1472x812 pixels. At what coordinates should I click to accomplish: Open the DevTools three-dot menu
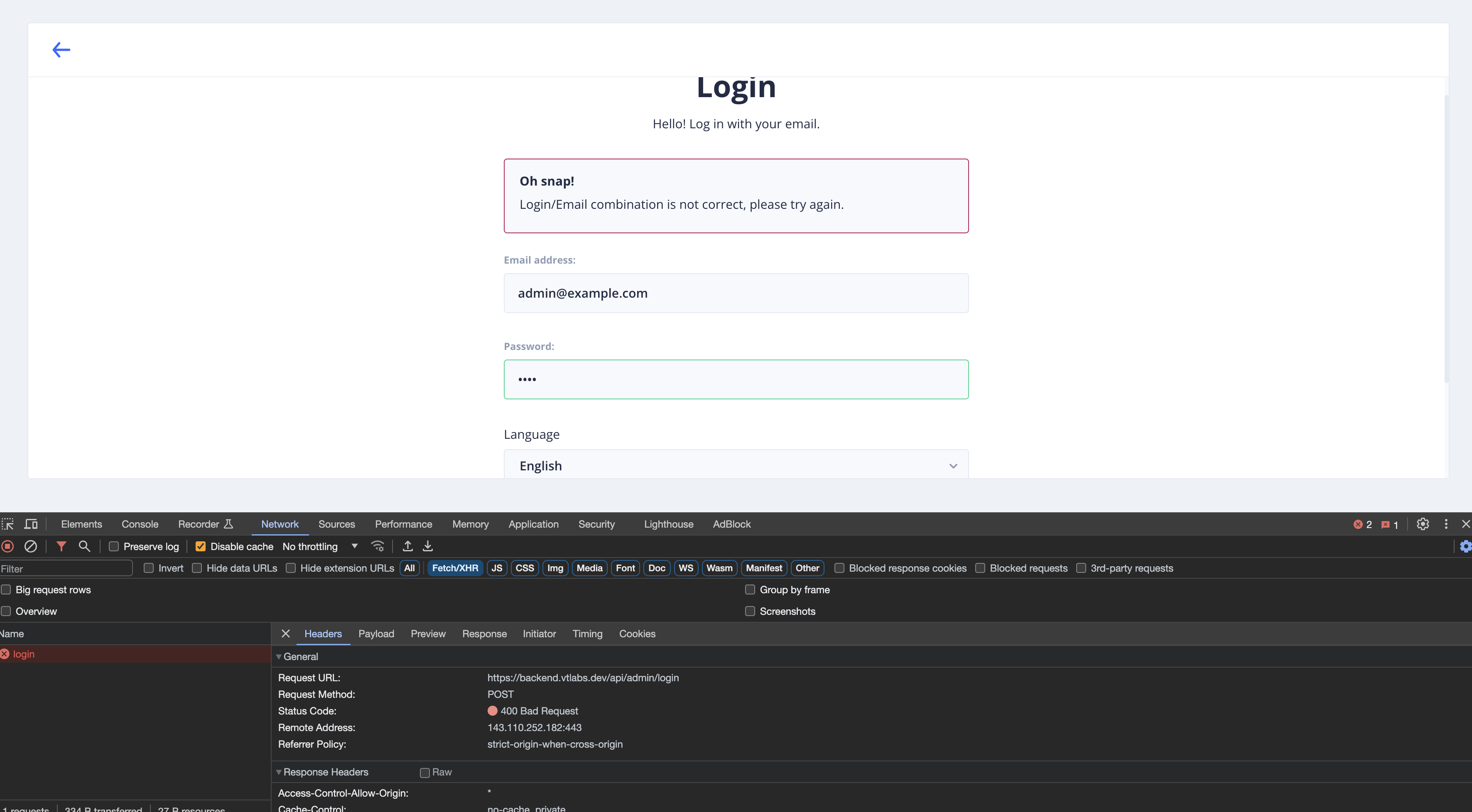[1446, 524]
